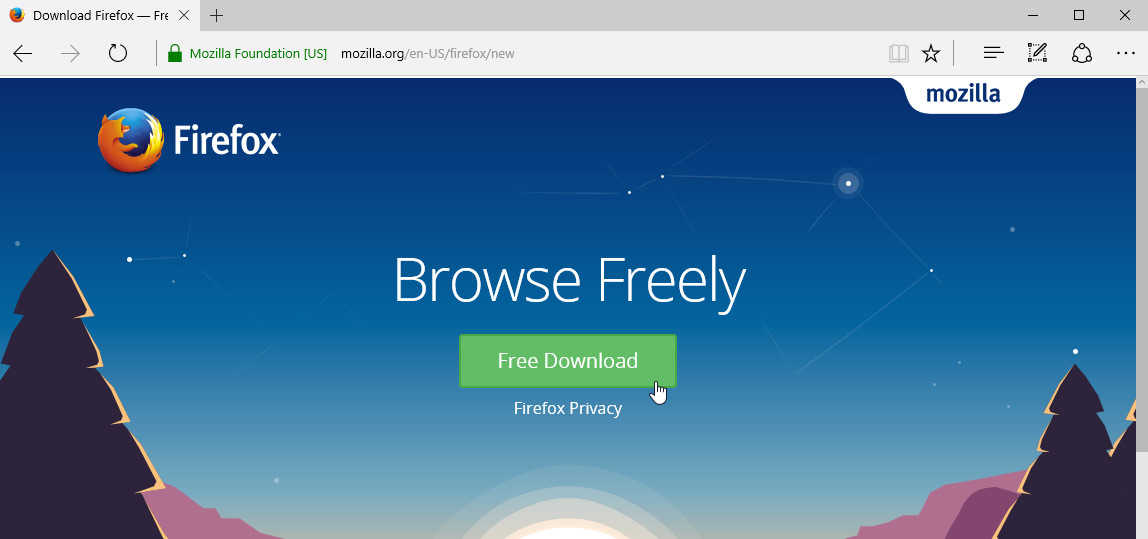This screenshot has width=1148, height=539.
Task: Click the Firefox logo on page
Action: [x=189, y=140]
